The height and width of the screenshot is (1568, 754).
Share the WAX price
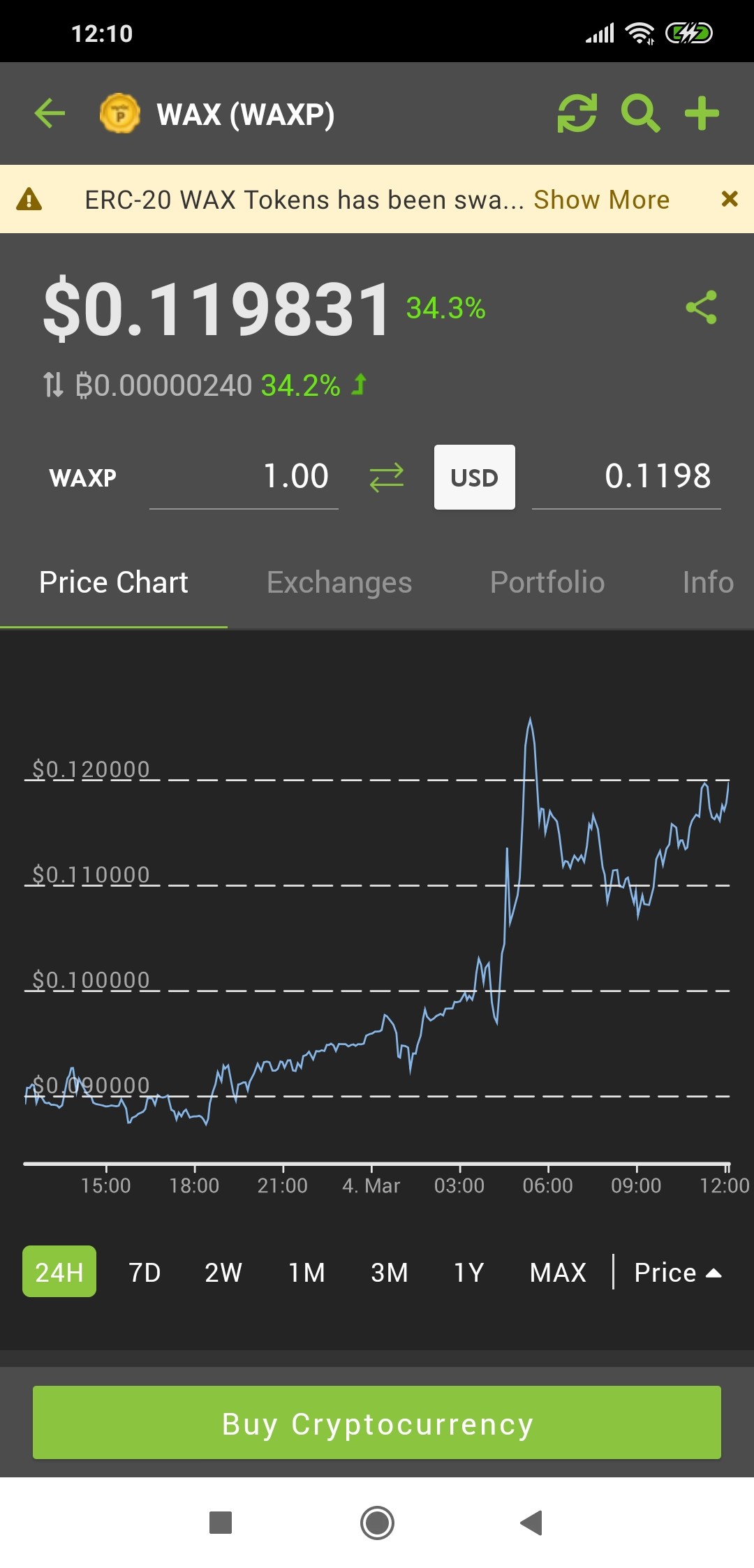[701, 307]
